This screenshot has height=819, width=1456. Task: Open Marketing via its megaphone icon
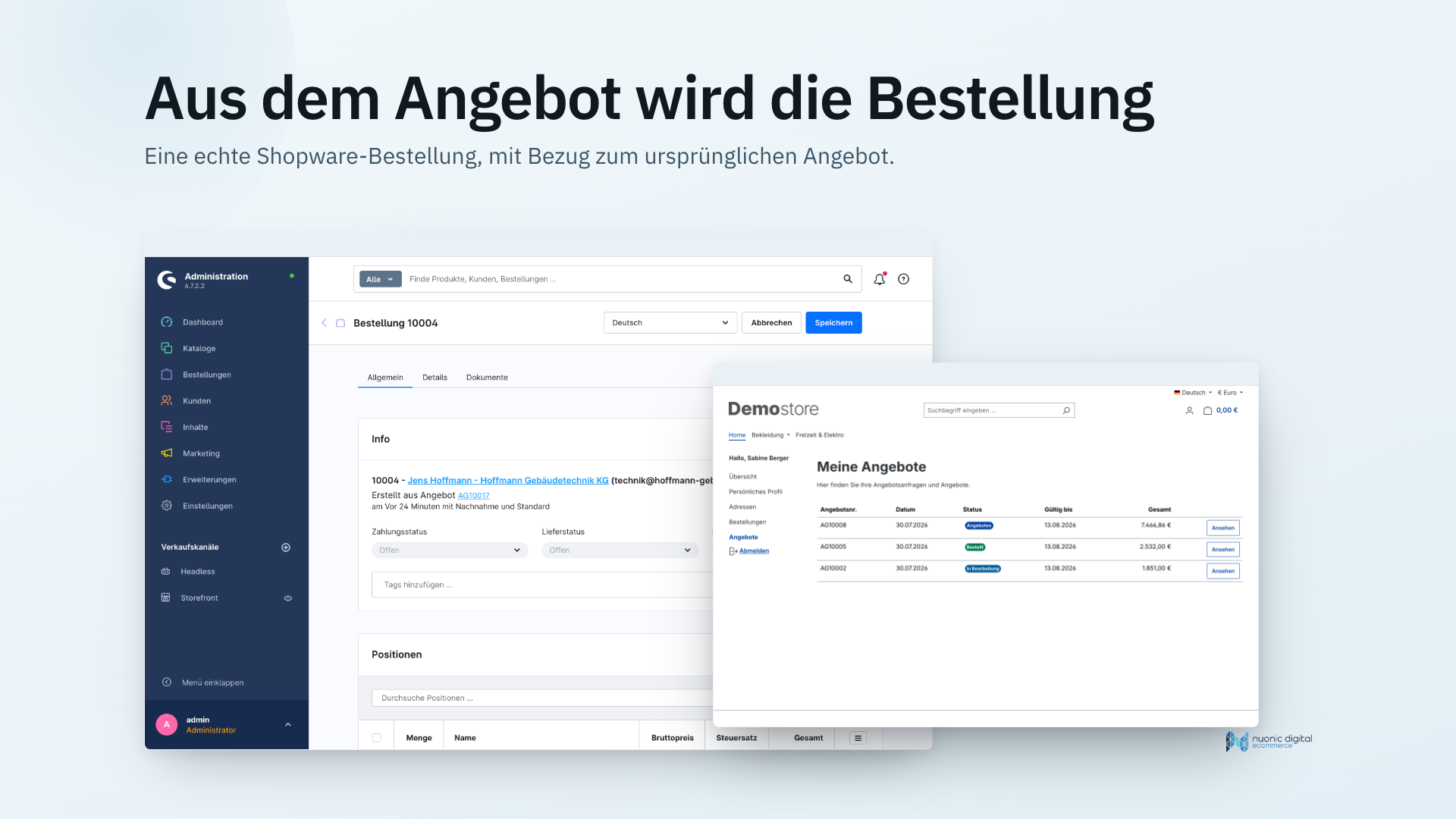167,453
